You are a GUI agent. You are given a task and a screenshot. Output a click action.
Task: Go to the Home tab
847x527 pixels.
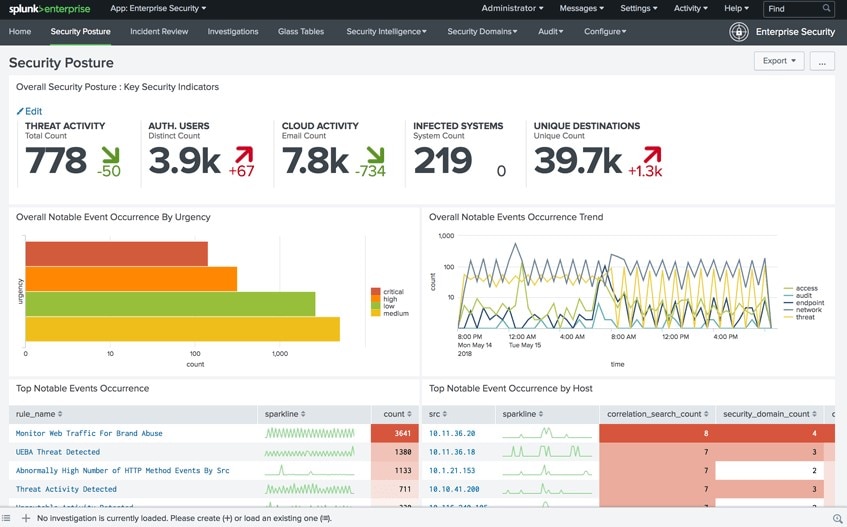20,31
